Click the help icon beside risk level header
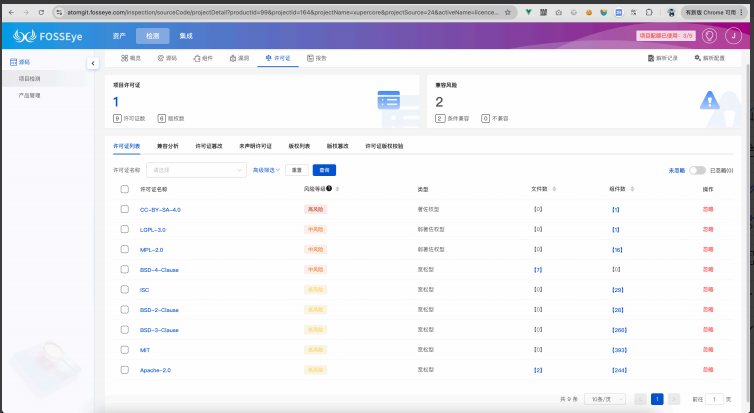The height and width of the screenshot is (413, 754). [x=329, y=188]
